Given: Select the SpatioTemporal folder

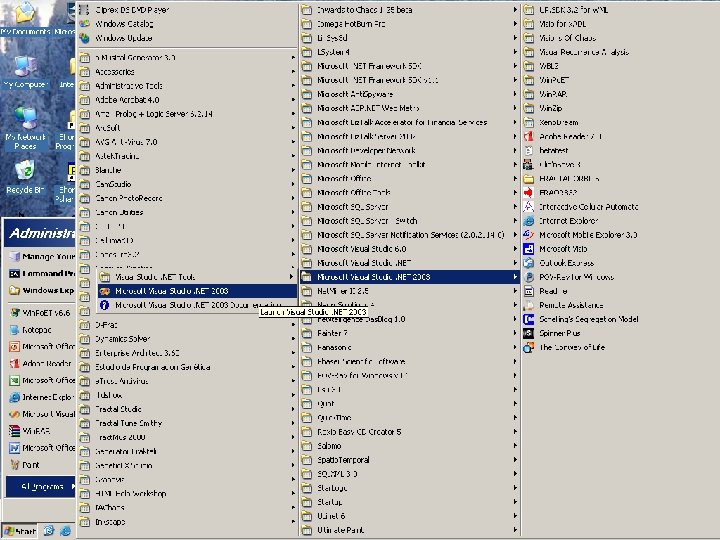Looking at the screenshot, I should click(409, 460).
